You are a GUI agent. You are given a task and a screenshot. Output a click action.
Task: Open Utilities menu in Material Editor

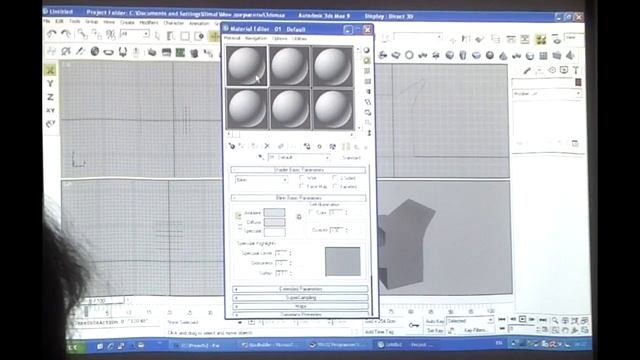click(x=300, y=38)
